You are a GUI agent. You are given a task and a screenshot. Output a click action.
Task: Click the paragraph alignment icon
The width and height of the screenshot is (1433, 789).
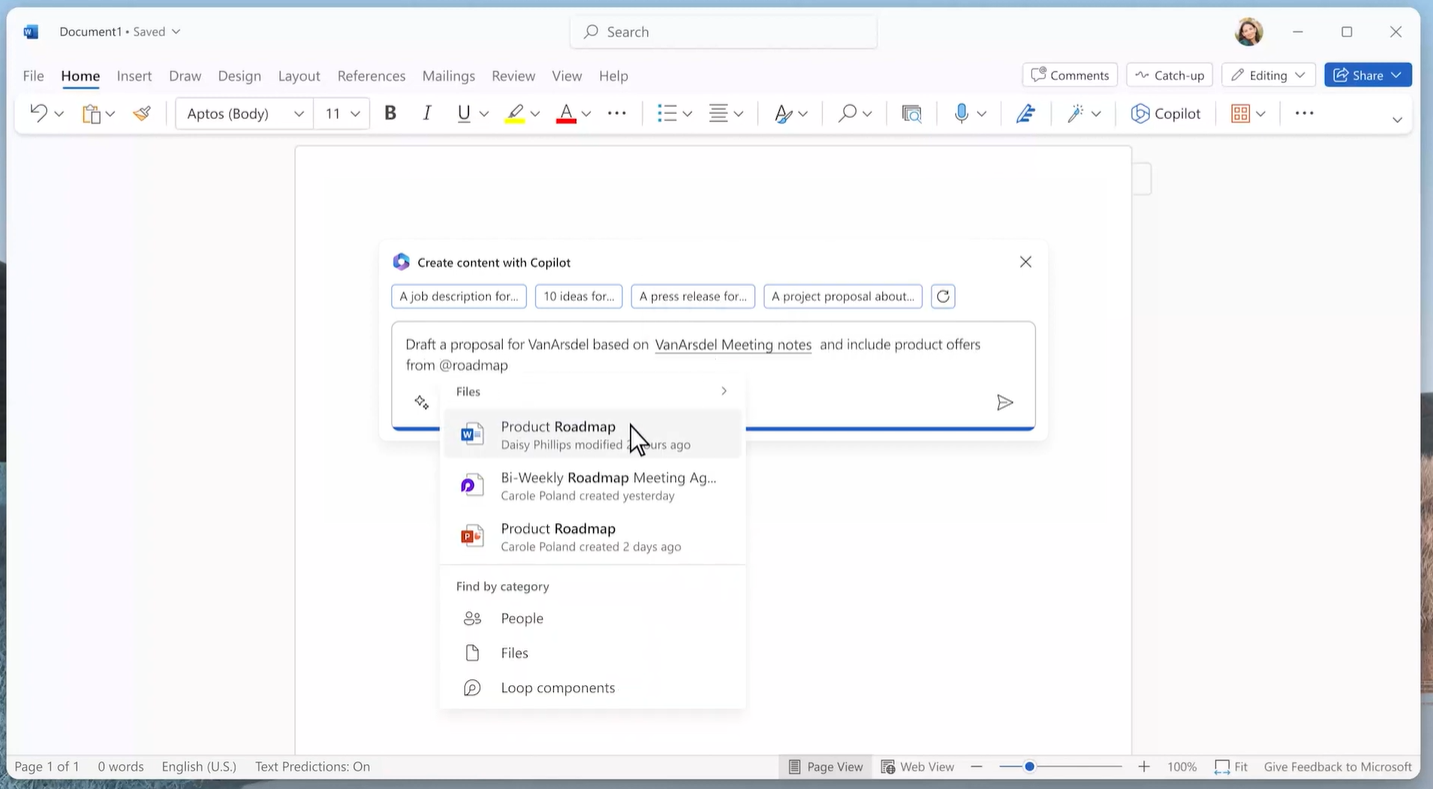coord(718,113)
